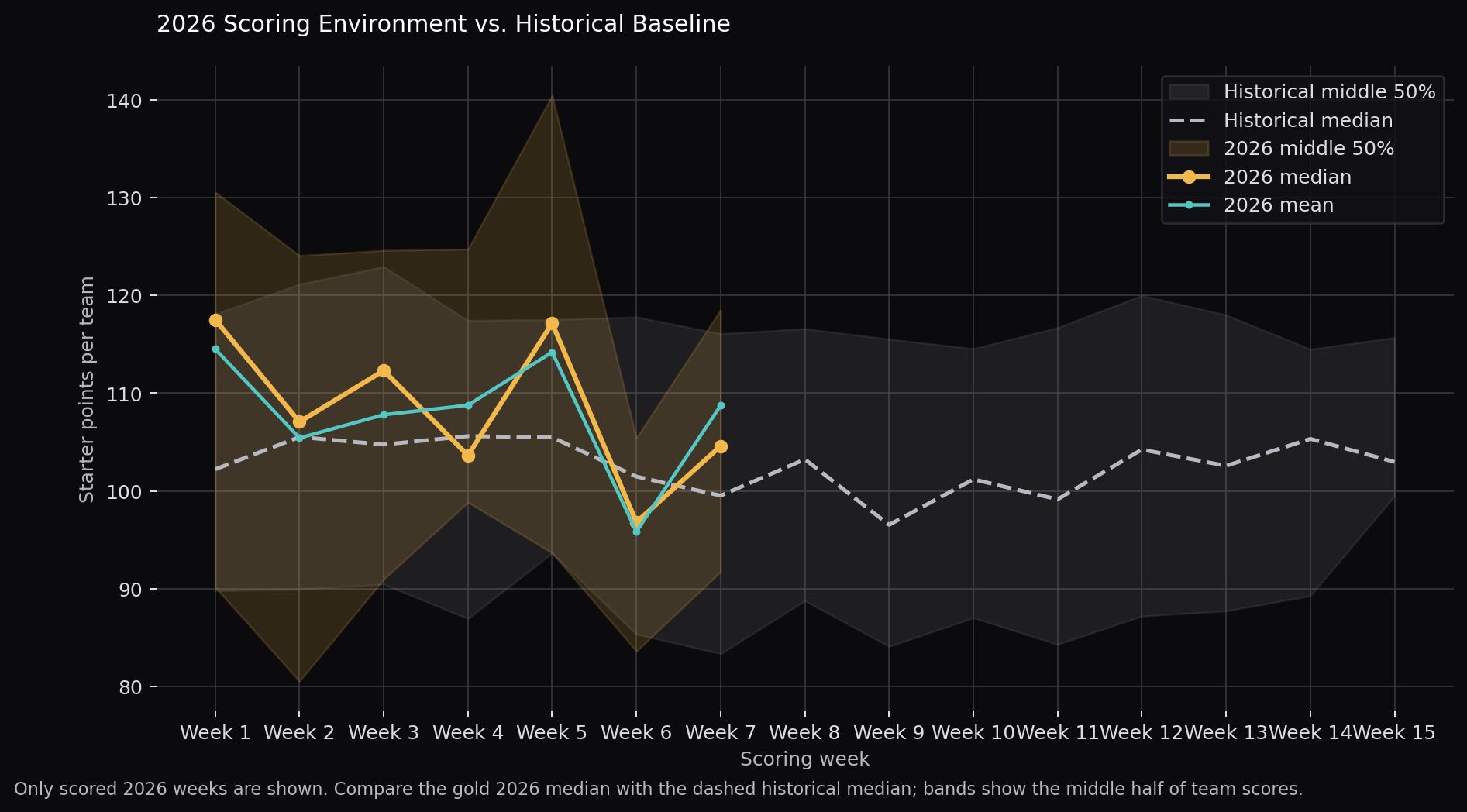Viewport: 1467px width, 812px height.
Task: Click the Week 2 axis label
Action: pyautogui.click(x=299, y=732)
